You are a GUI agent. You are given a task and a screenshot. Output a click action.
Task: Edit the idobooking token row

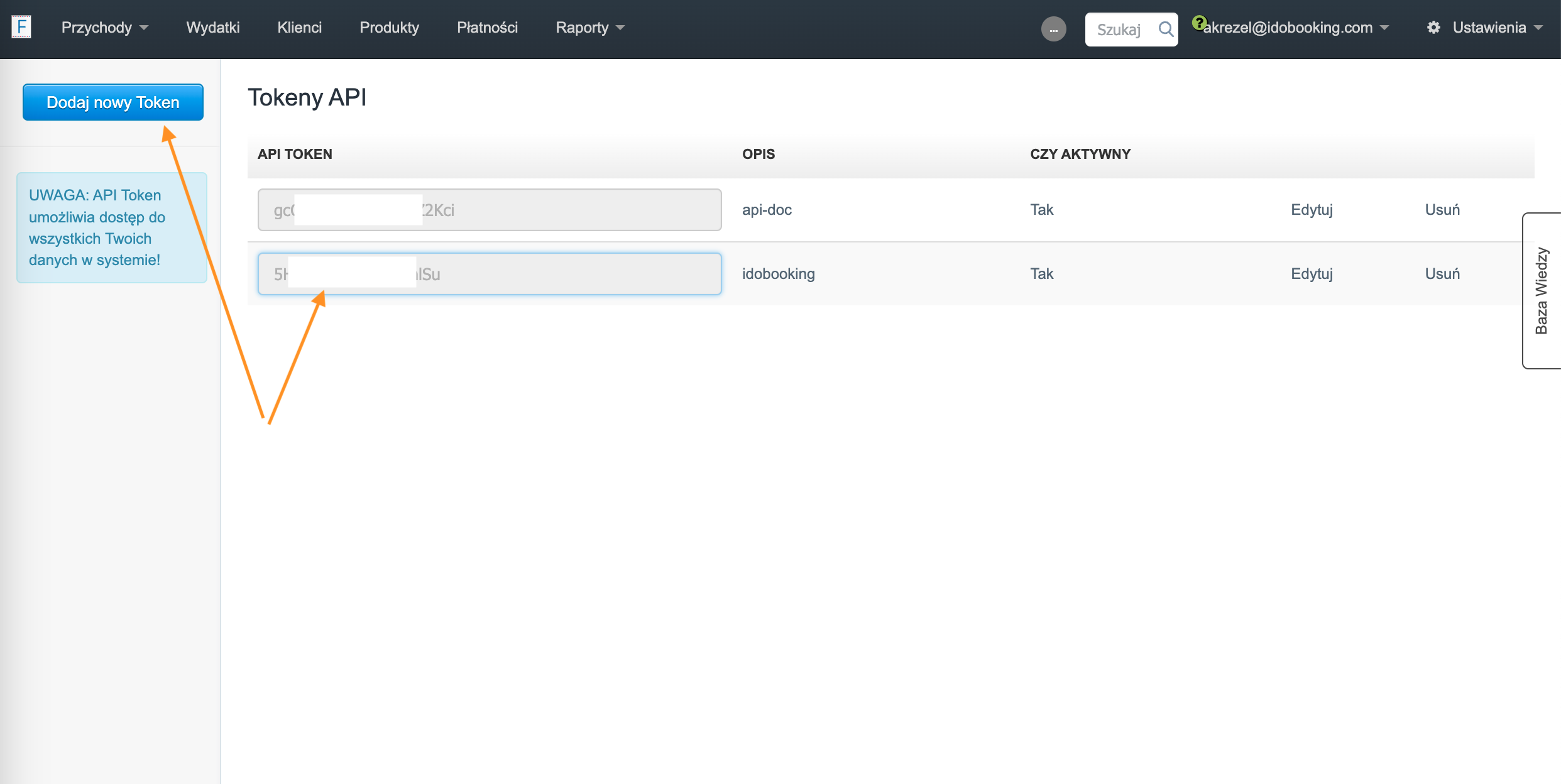coord(1312,274)
